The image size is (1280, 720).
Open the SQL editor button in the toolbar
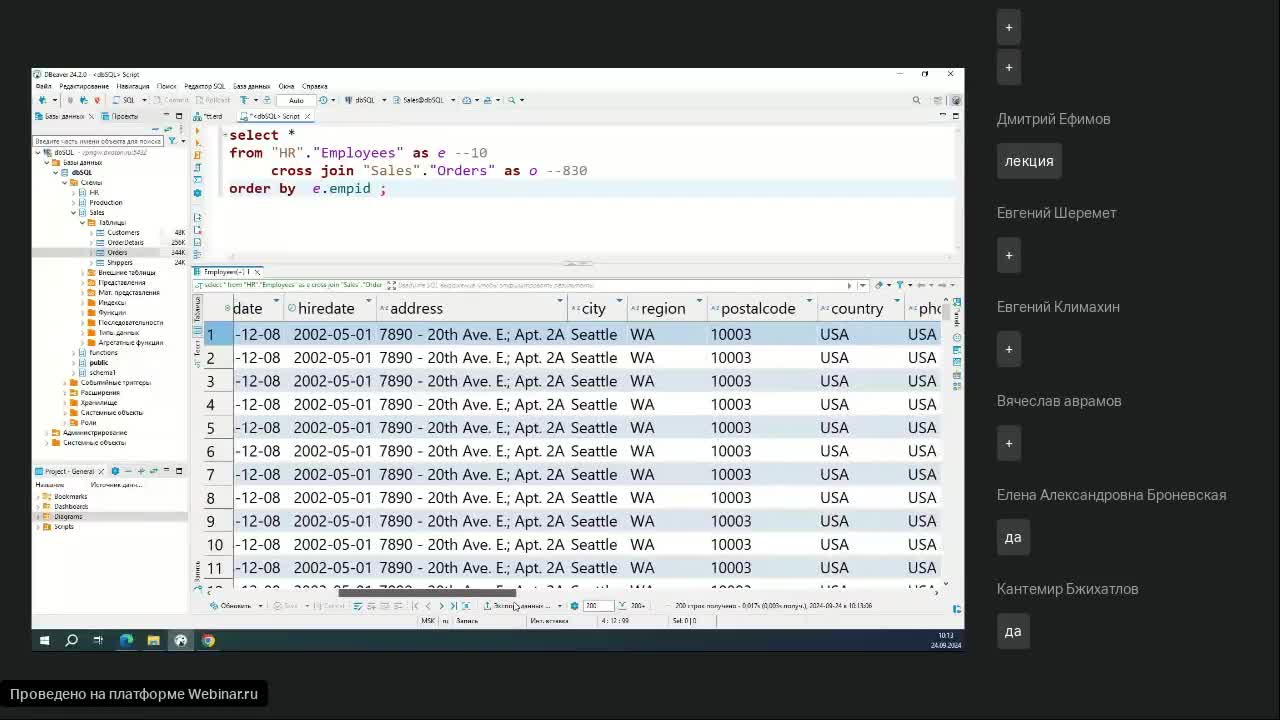pos(124,100)
